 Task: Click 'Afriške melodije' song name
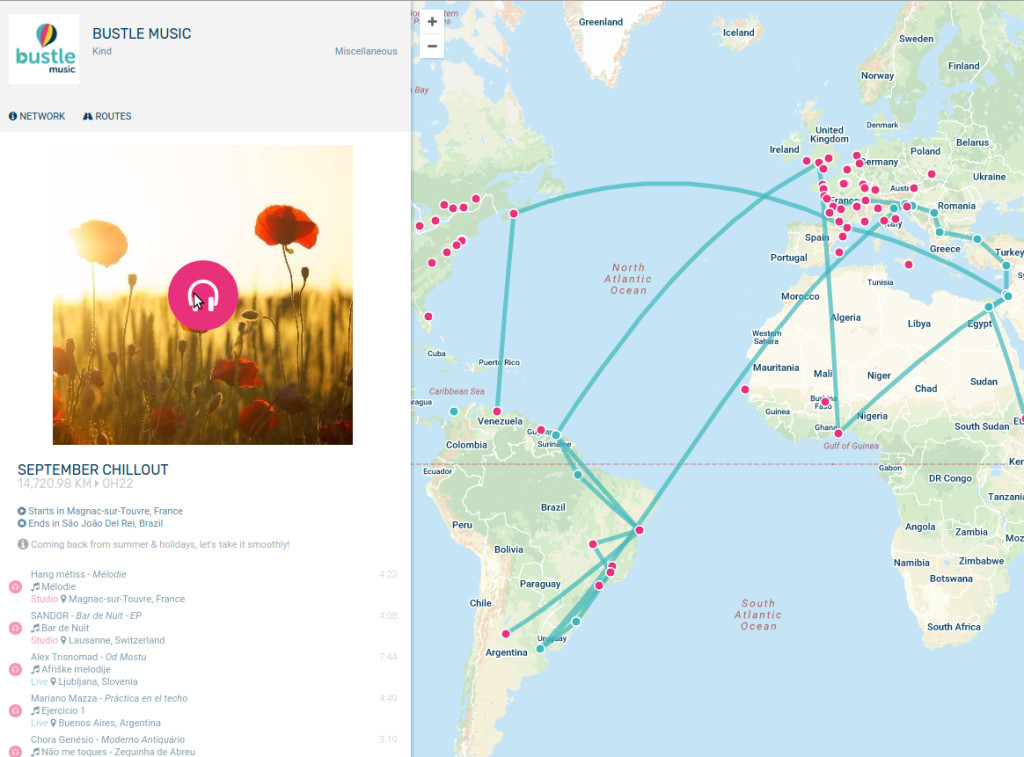tap(76, 669)
